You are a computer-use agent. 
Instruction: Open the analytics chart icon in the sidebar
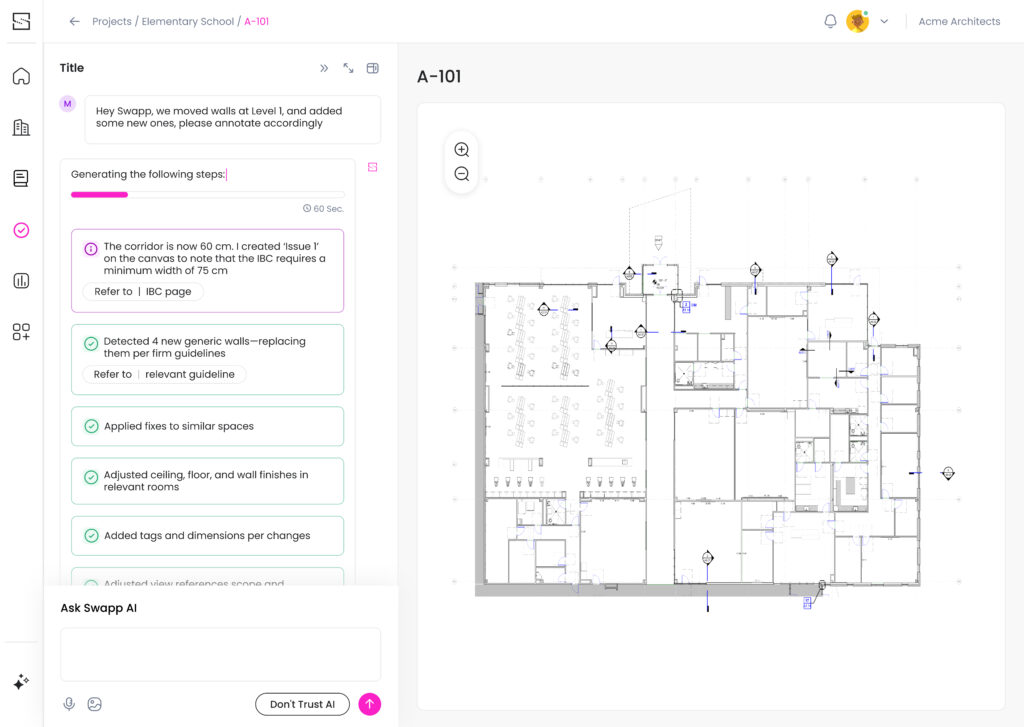(x=21, y=281)
